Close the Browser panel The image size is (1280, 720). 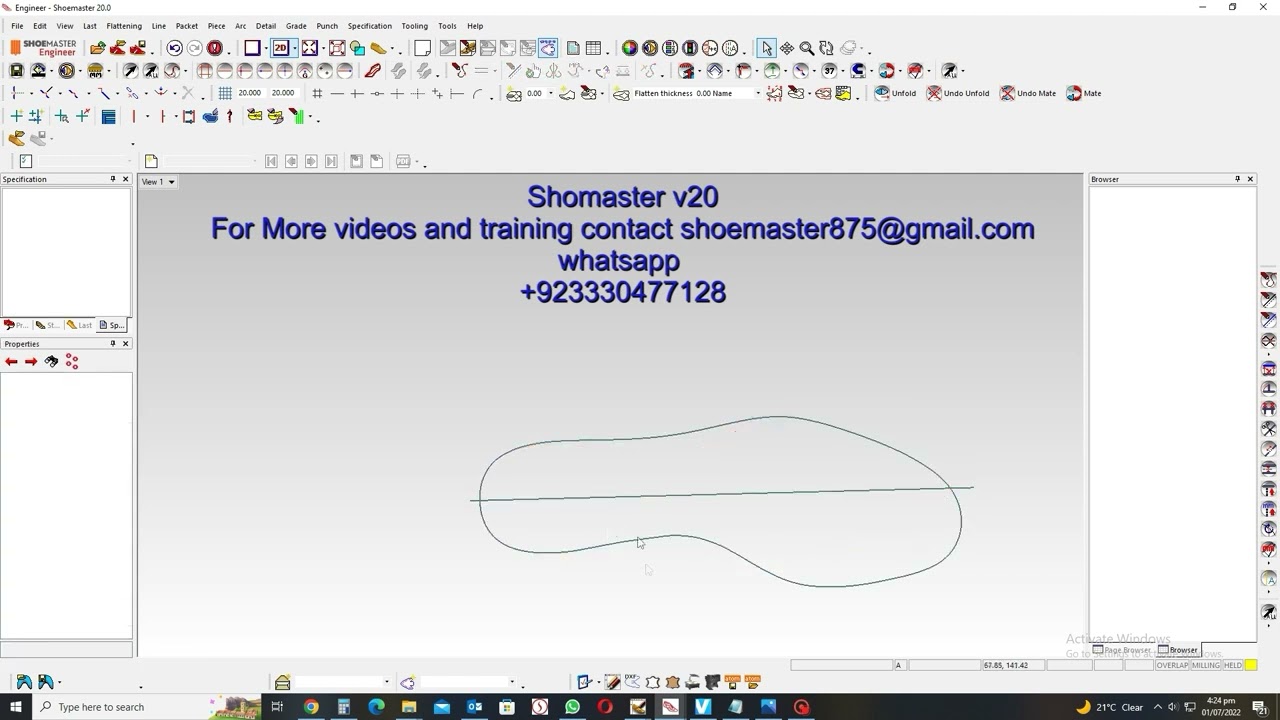click(1250, 179)
